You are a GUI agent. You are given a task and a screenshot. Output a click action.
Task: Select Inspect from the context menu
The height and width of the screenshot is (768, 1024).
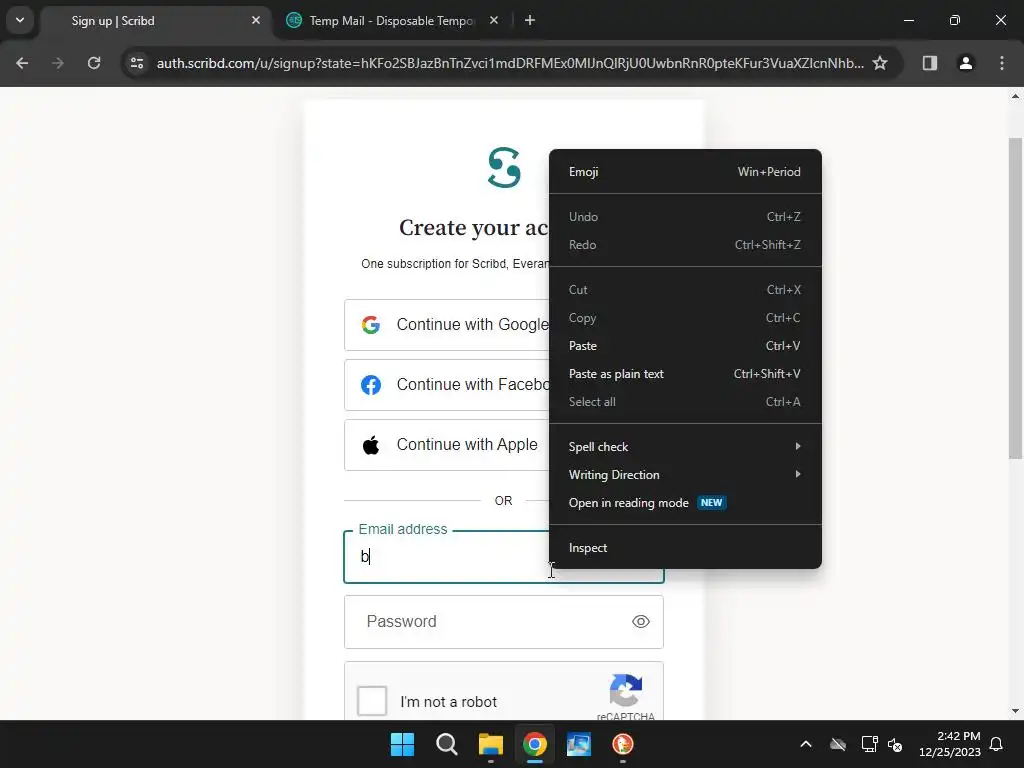click(685, 548)
